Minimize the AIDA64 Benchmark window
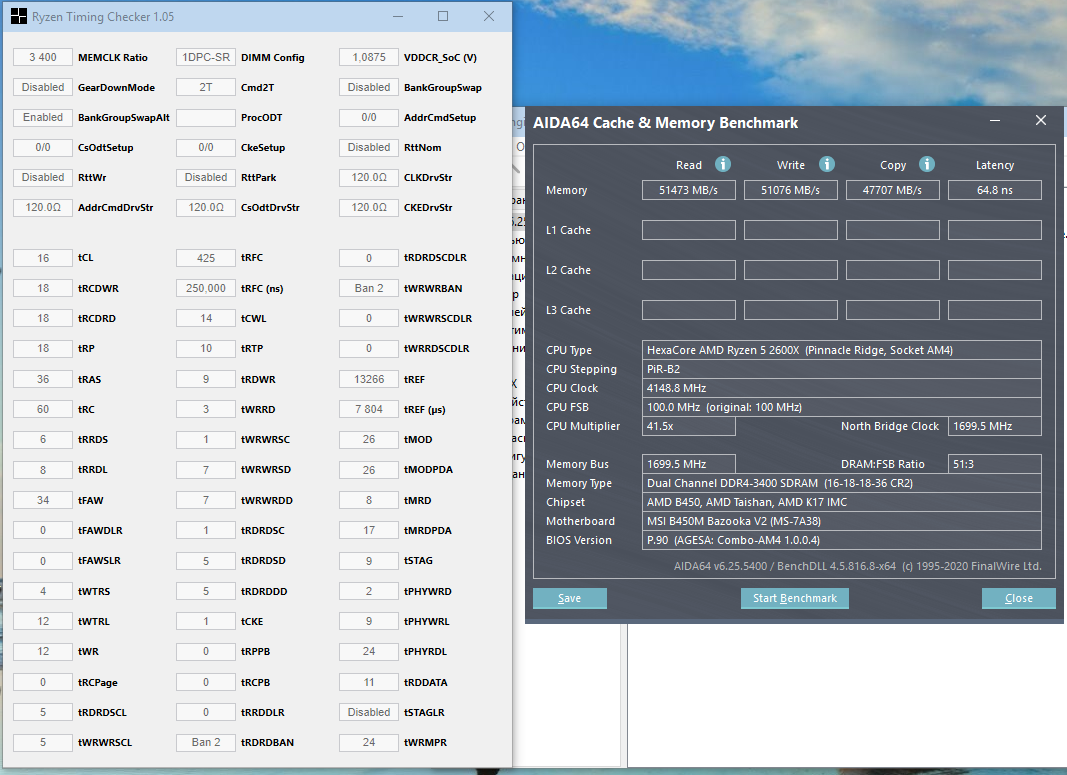This screenshot has height=775, width=1067. coord(995,120)
